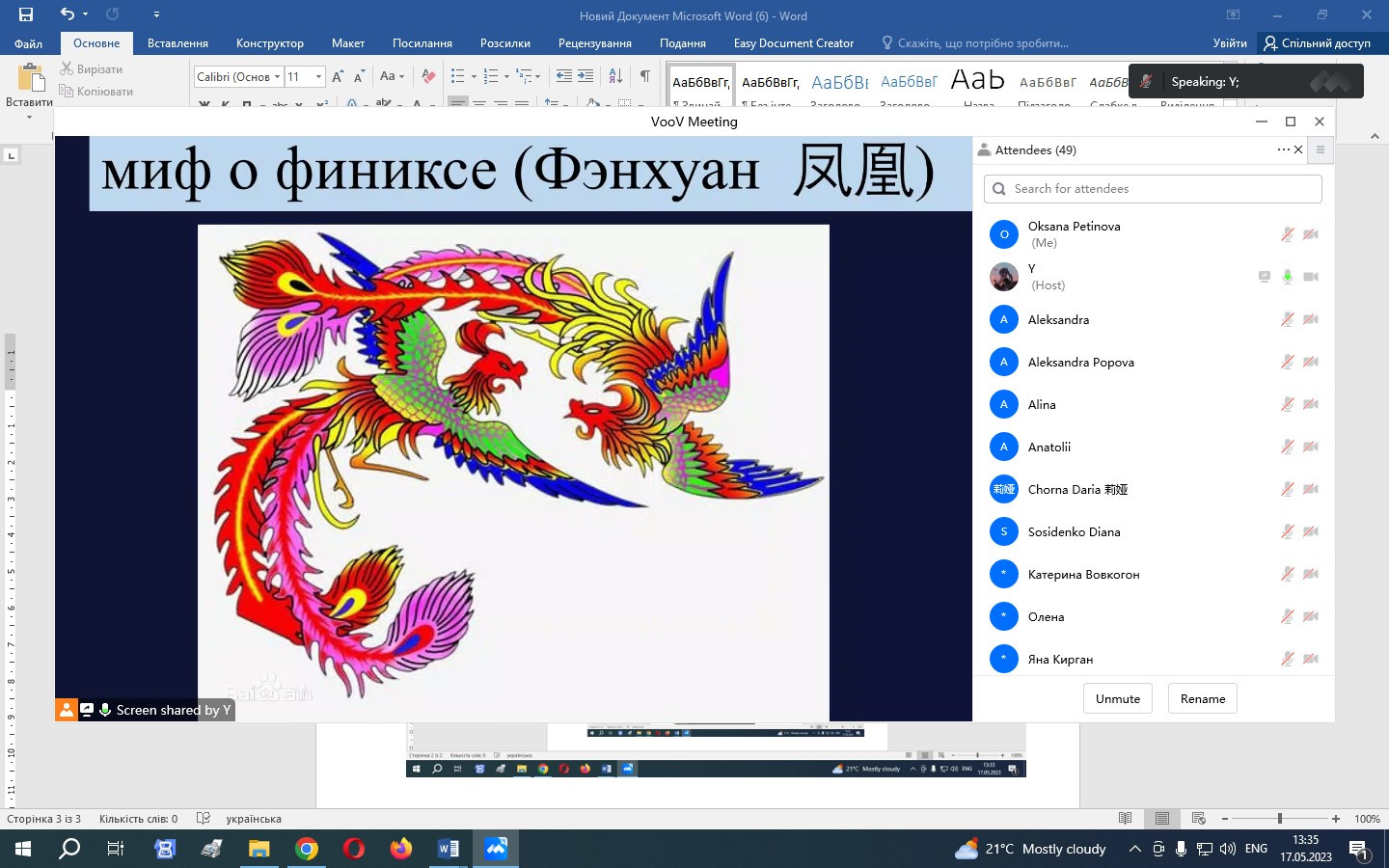This screenshot has height=868, width=1389.
Task: Click the clear formatting eraser icon
Action: [429, 76]
